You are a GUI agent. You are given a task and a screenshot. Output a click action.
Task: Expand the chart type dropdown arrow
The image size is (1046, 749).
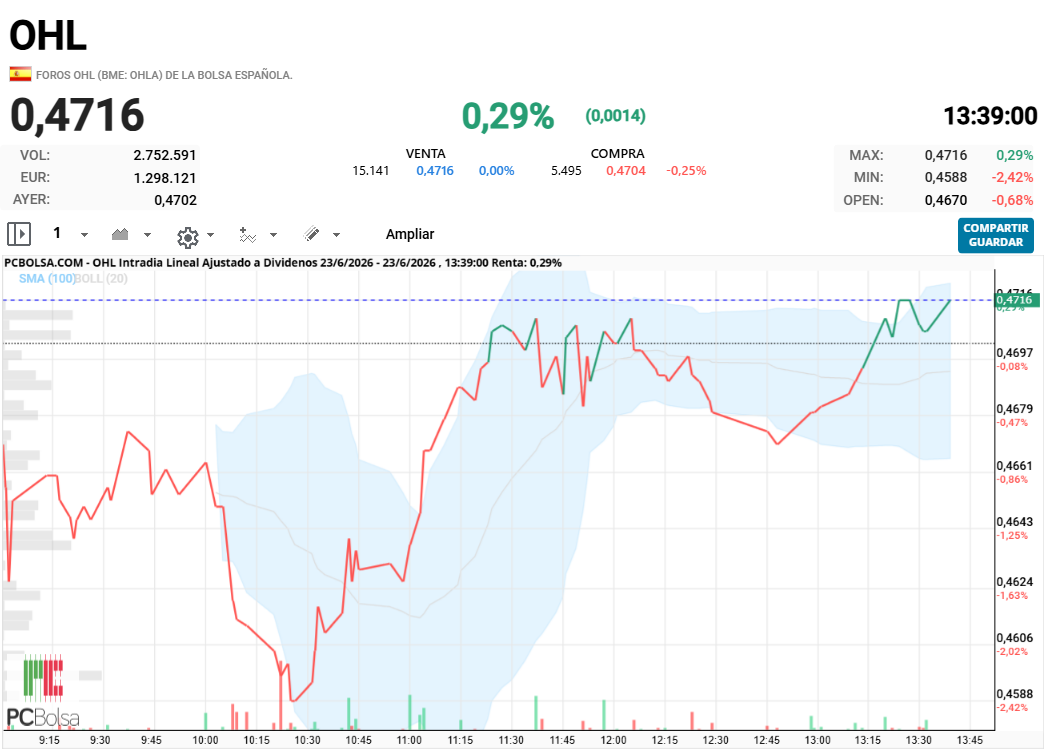(147, 235)
